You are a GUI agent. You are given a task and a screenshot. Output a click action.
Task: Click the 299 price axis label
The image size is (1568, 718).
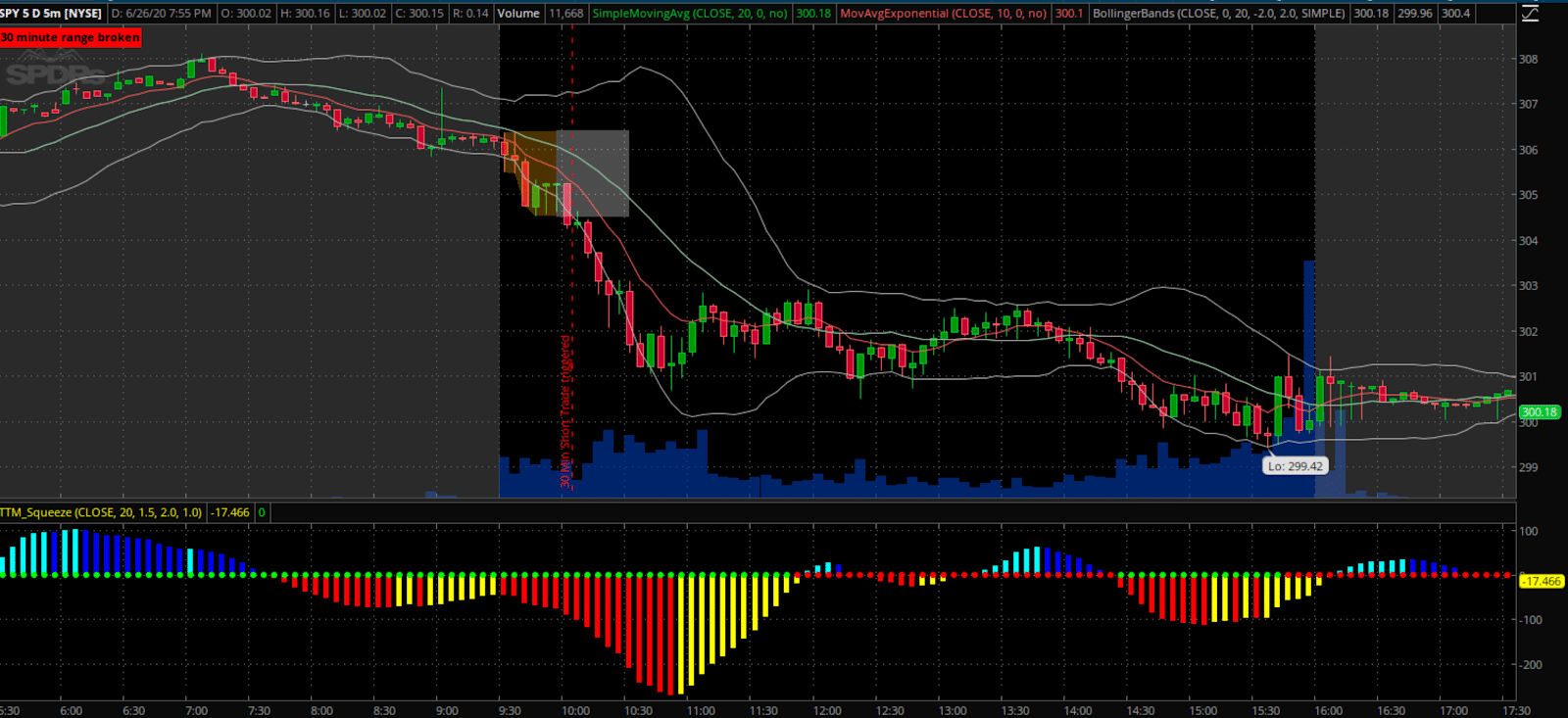pyautogui.click(x=1528, y=467)
